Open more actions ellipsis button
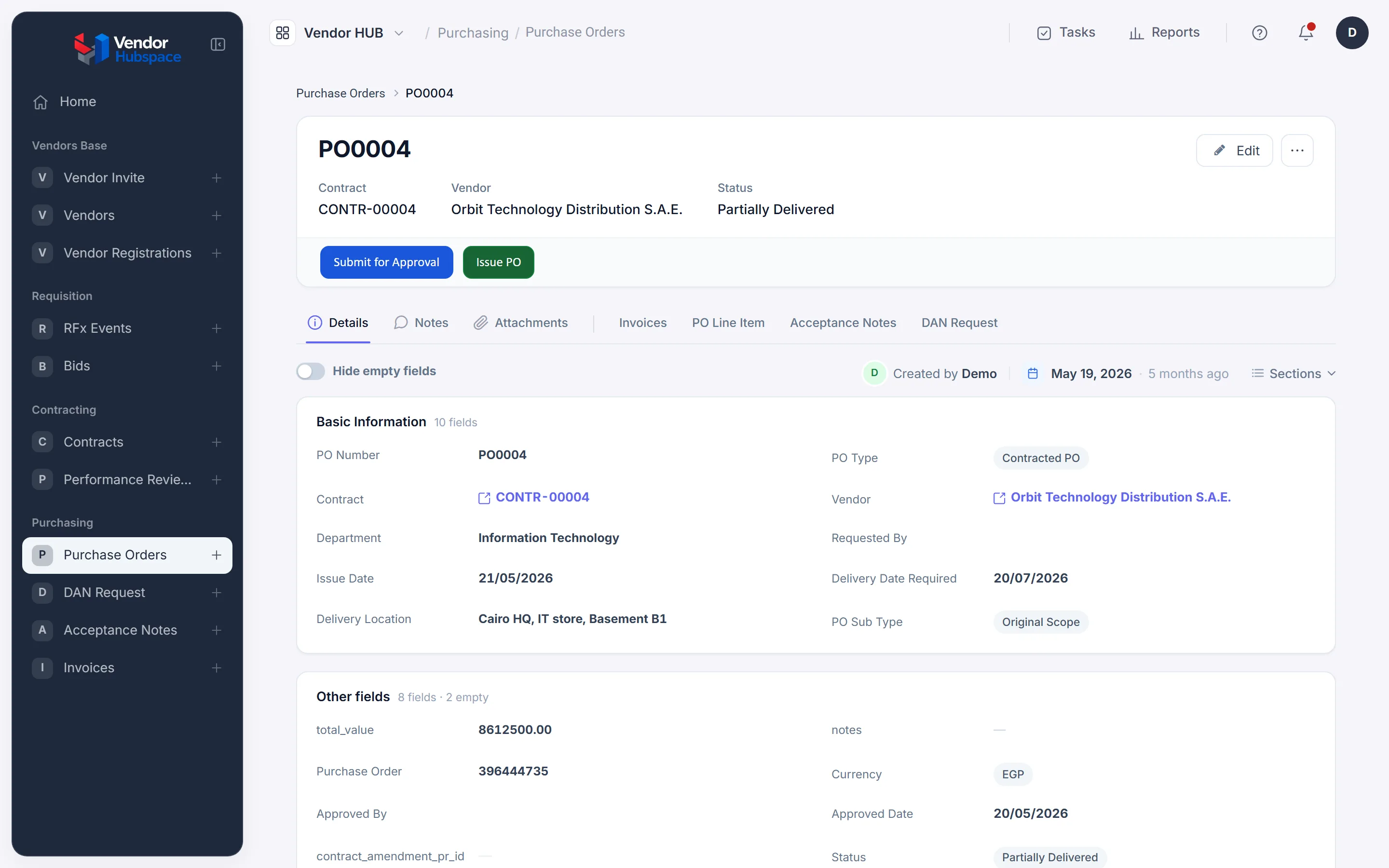The image size is (1389, 868). tap(1296, 150)
